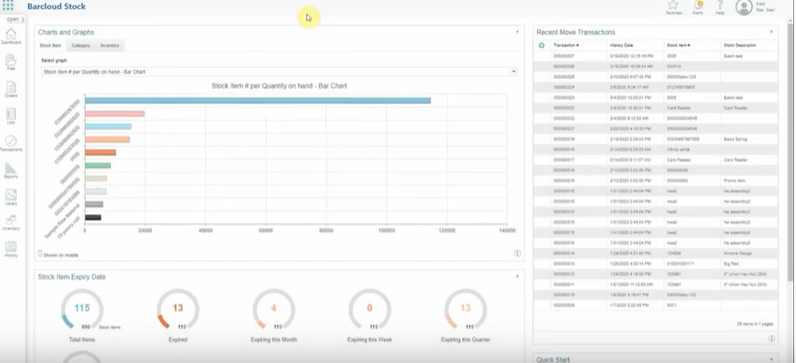
Task: Click info icon below the bar chart
Action: point(517,253)
